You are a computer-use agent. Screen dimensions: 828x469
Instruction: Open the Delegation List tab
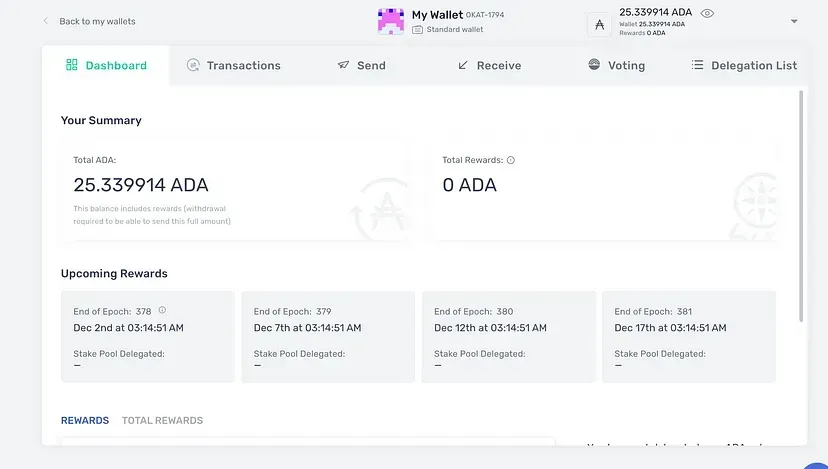point(744,65)
